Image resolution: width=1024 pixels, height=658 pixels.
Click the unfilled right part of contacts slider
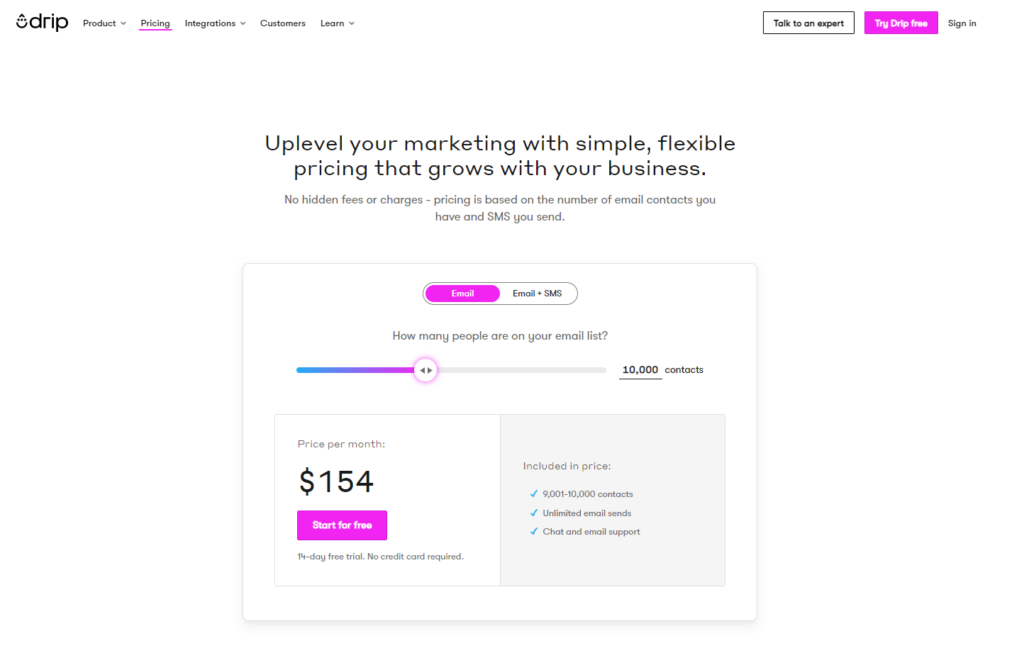(x=521, y=370)
